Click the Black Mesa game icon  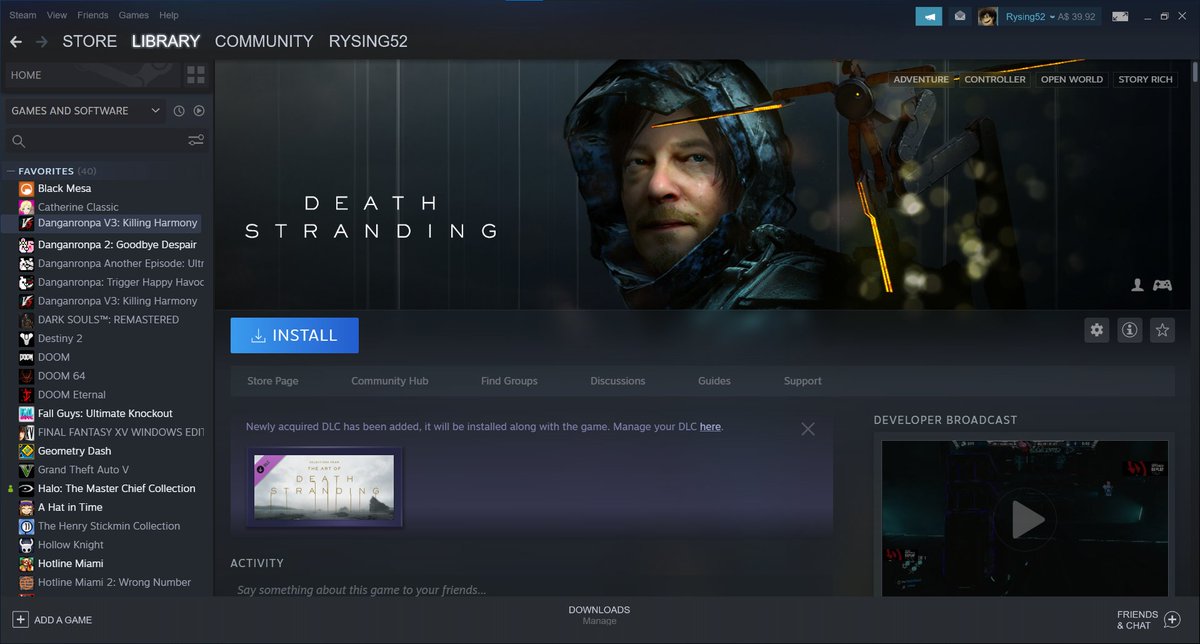point(27,188)
